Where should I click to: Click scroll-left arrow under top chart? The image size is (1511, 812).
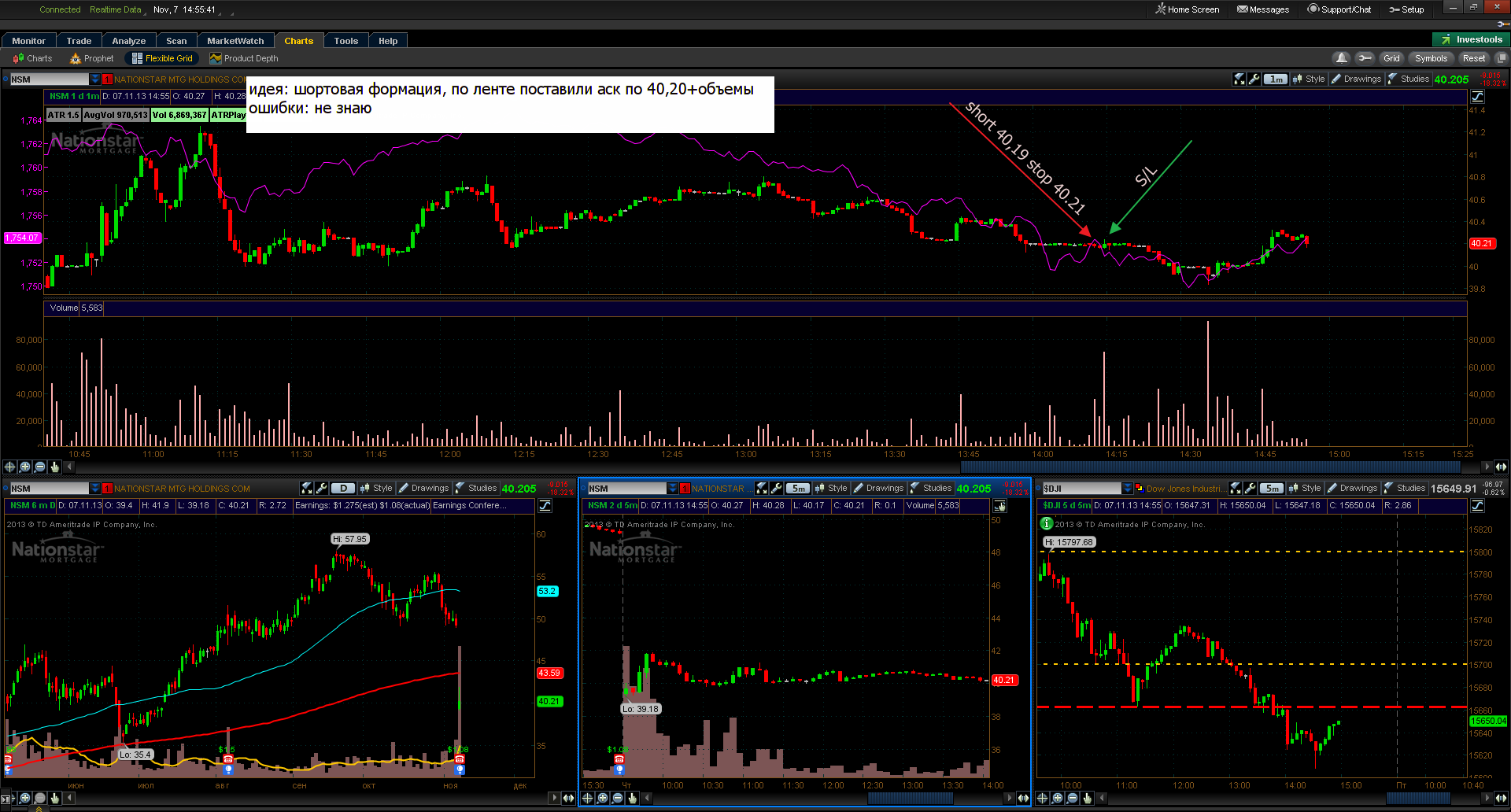click(70, 467)
